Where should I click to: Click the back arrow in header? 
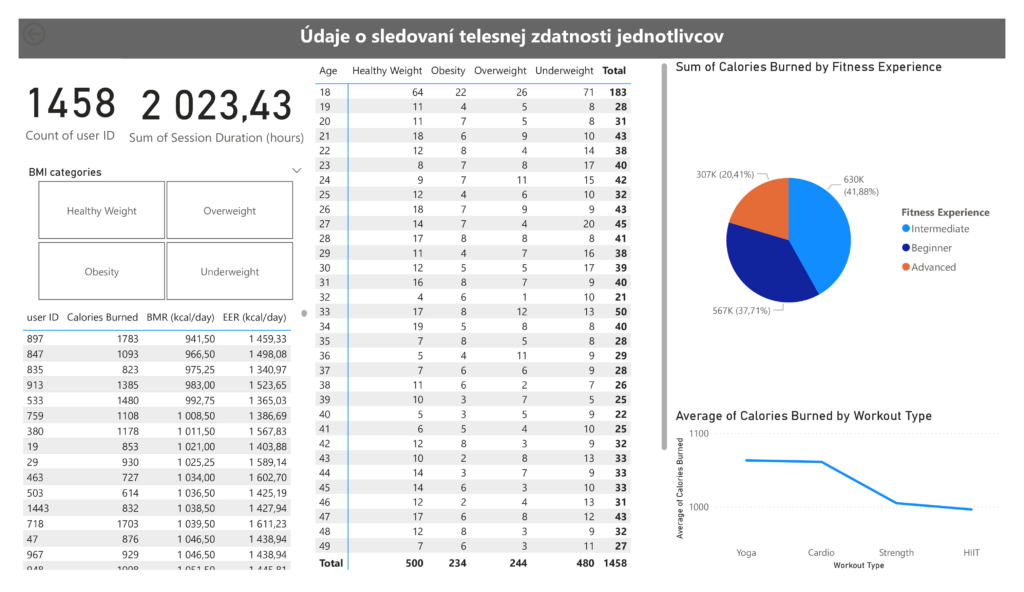point(35,37)
